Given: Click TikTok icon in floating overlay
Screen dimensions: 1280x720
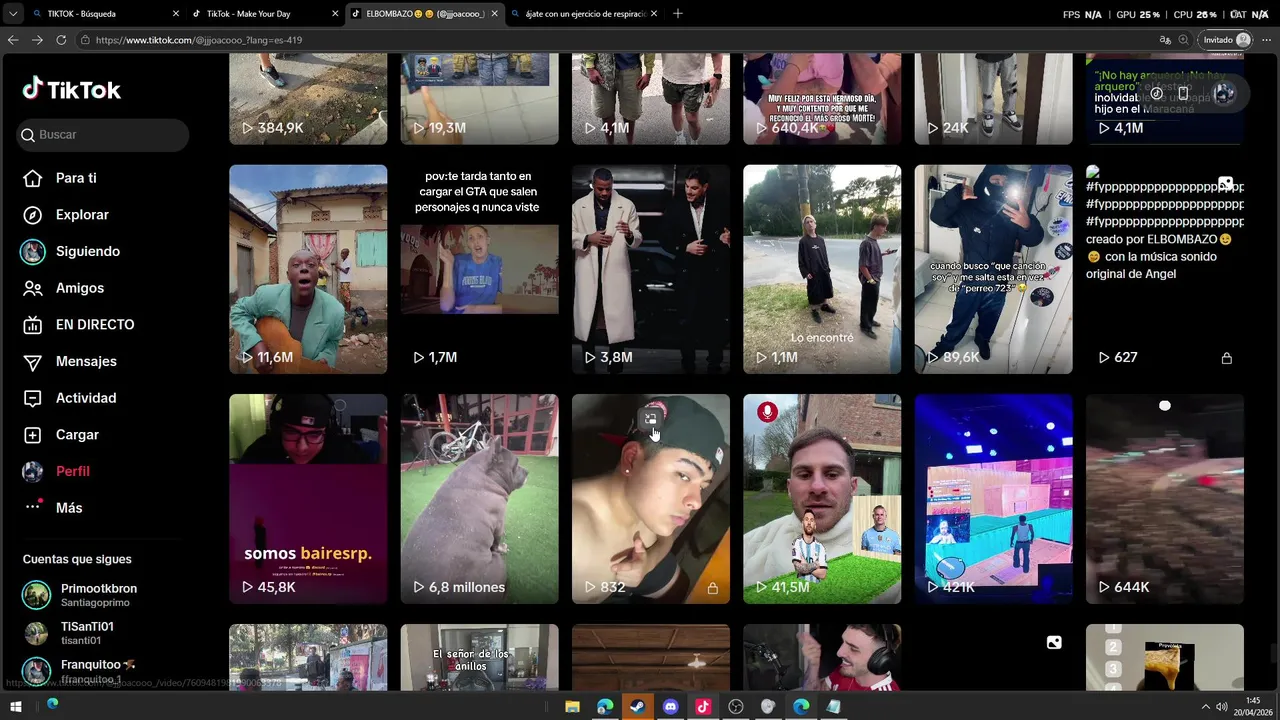Looking at the screenshot, I should pos(1156,94).
